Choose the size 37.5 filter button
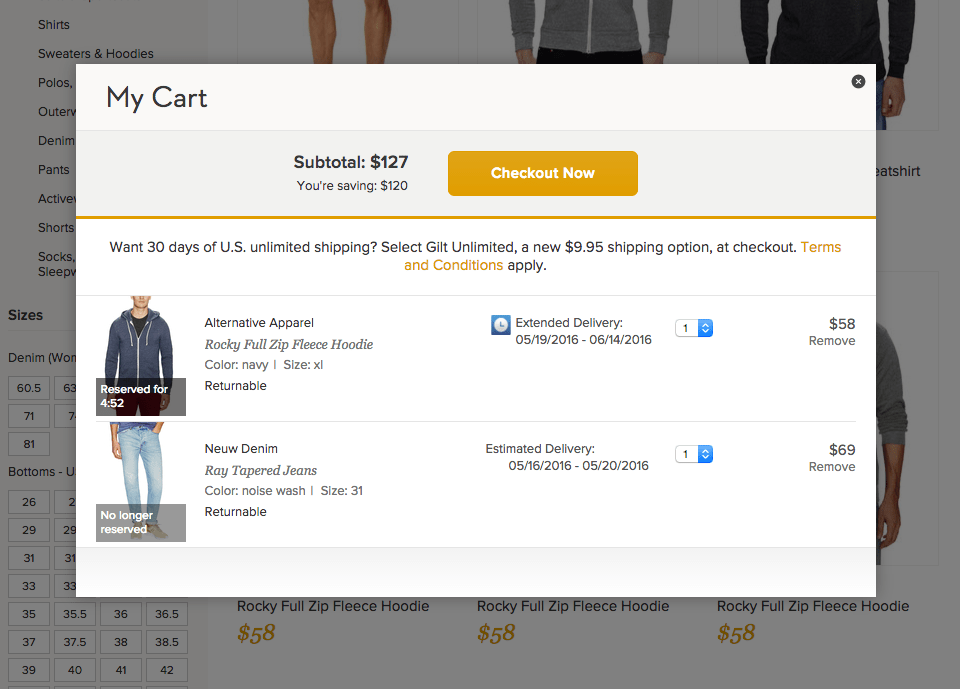 pos(75,642)
